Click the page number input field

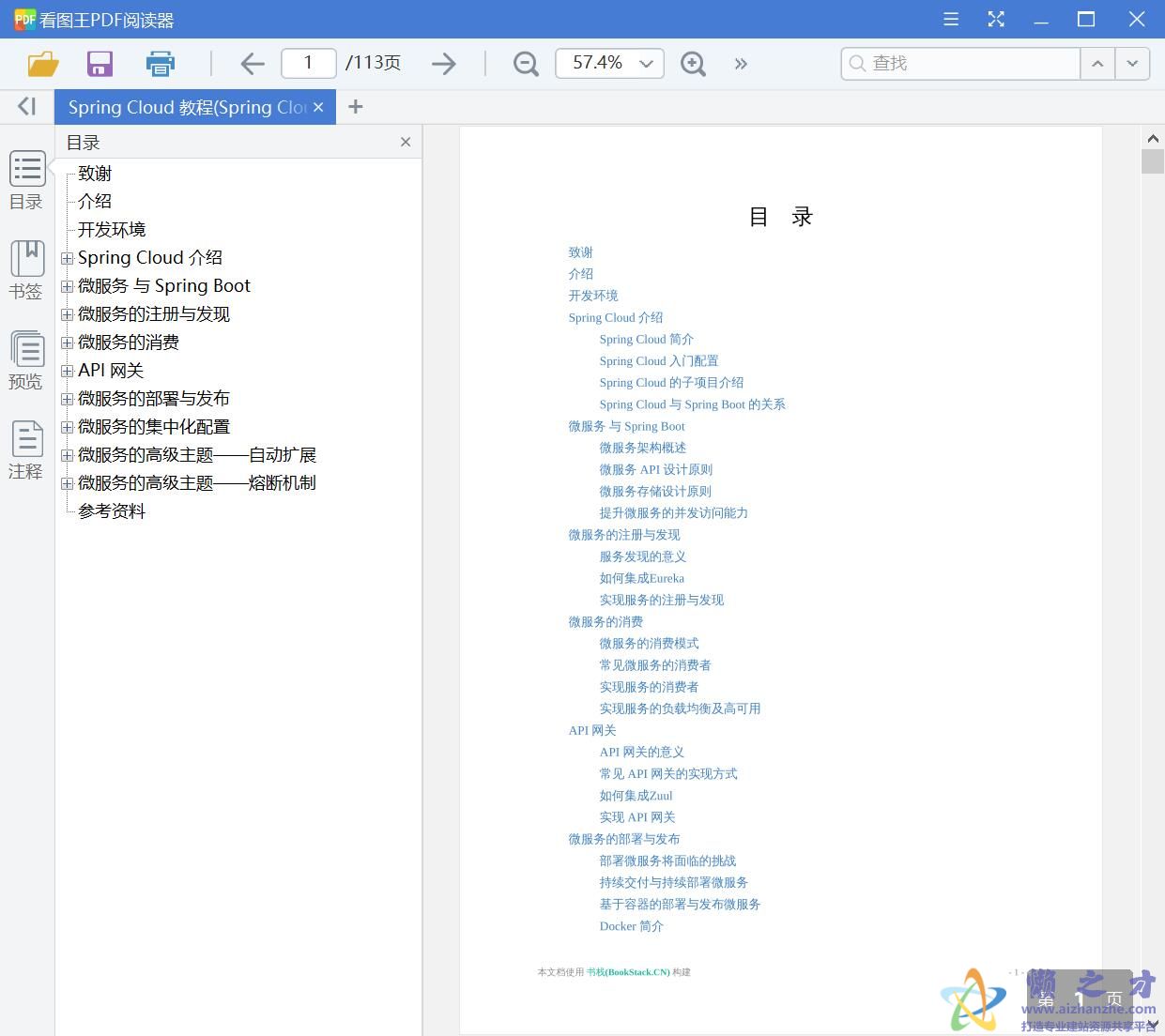coord(308,64)
